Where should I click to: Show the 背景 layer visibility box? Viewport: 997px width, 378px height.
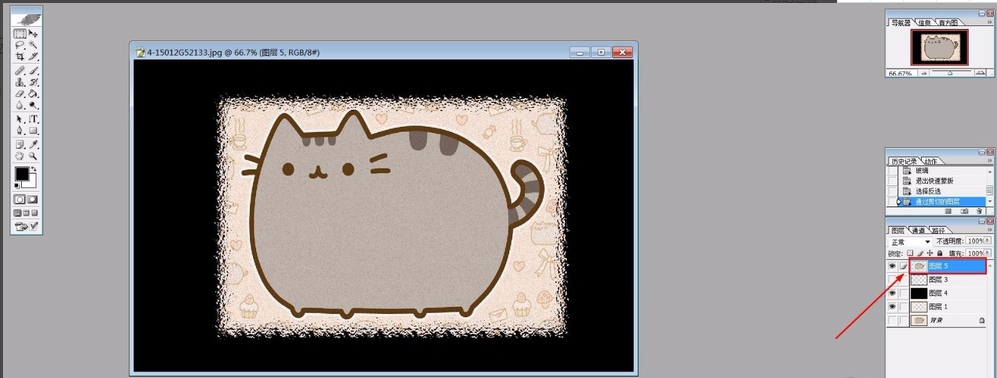(x=892, y=320)
